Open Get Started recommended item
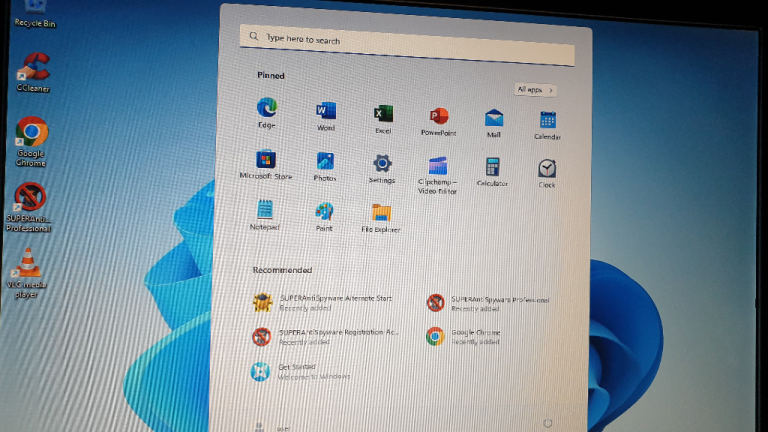768x432 pixels. [x=261, y=371]
